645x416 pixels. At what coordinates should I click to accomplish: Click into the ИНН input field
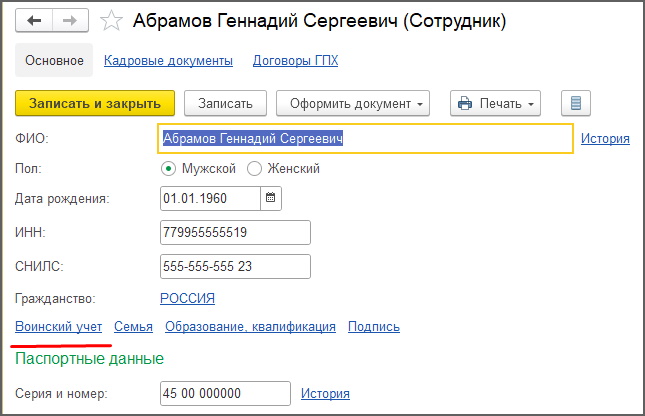(x=235, y=232)
